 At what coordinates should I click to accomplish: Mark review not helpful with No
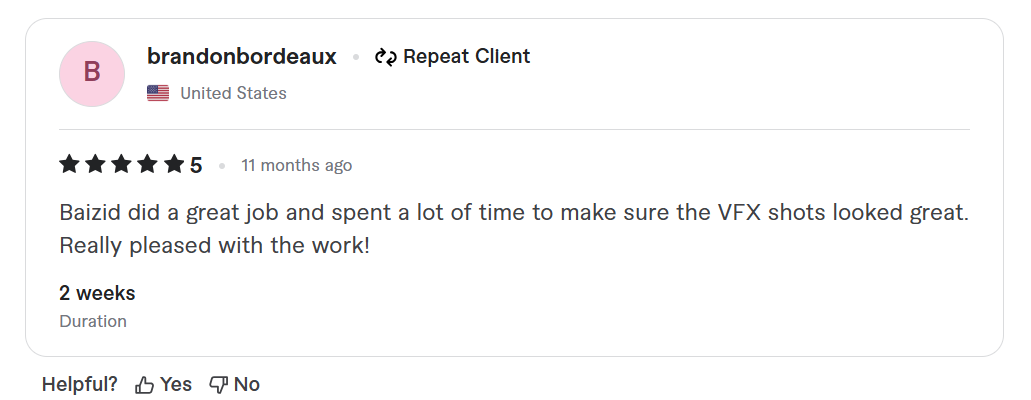tap(234, 384)
